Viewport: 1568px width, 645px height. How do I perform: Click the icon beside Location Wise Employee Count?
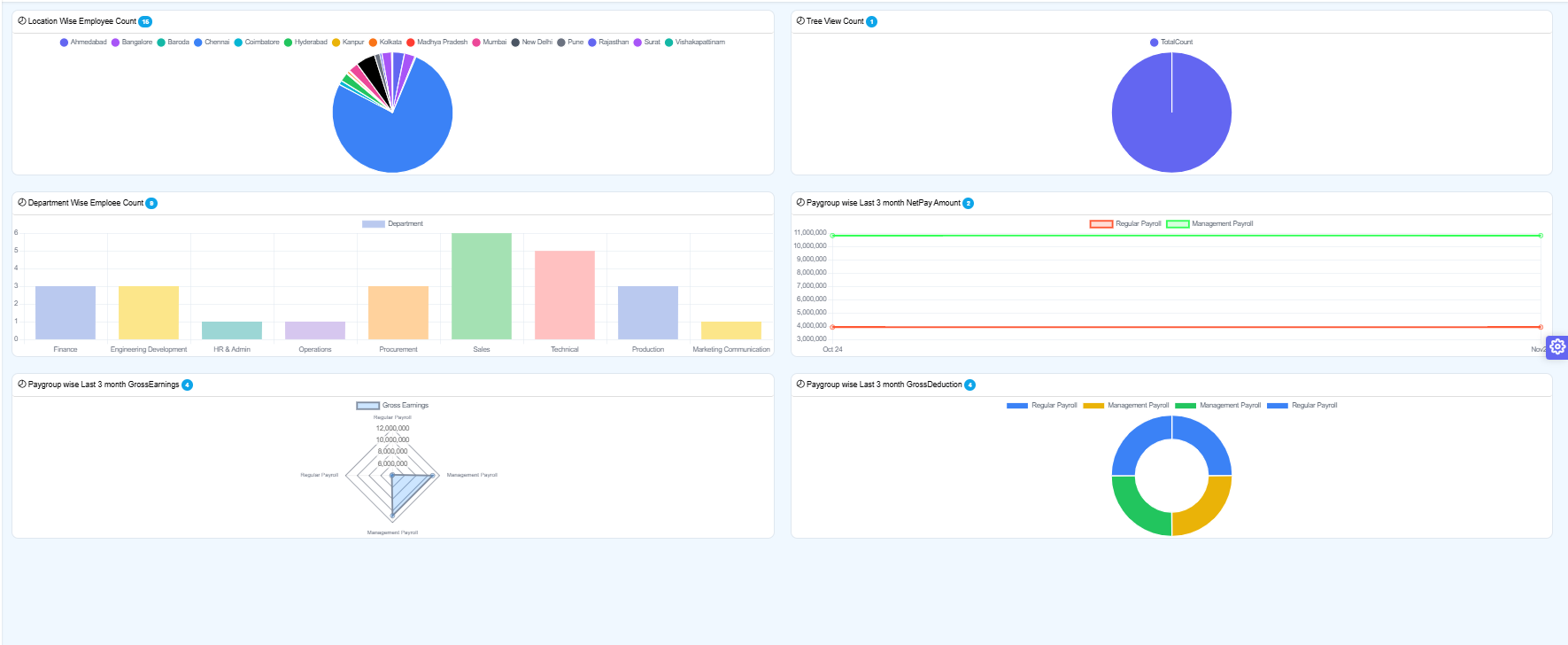pyautogui.click(x=22, y=21)
